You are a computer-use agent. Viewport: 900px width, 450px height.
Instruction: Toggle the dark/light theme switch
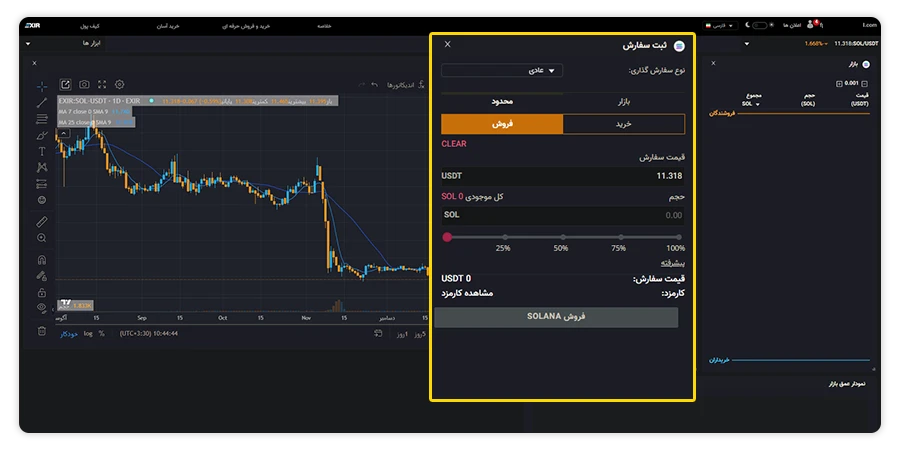click(759, 26)
